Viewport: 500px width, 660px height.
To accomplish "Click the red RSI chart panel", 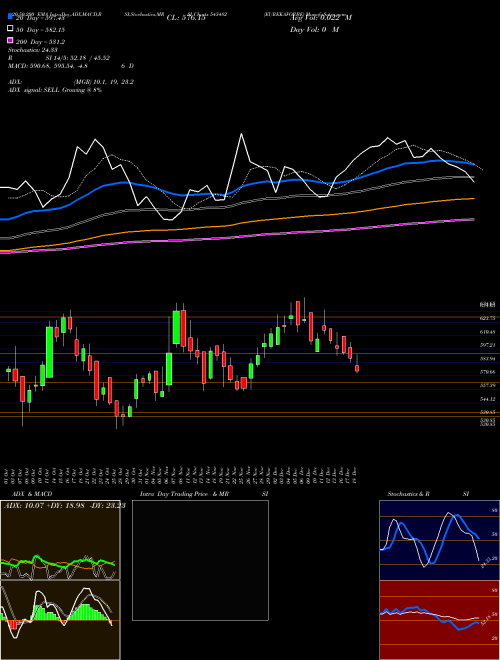I will (439, 620).
